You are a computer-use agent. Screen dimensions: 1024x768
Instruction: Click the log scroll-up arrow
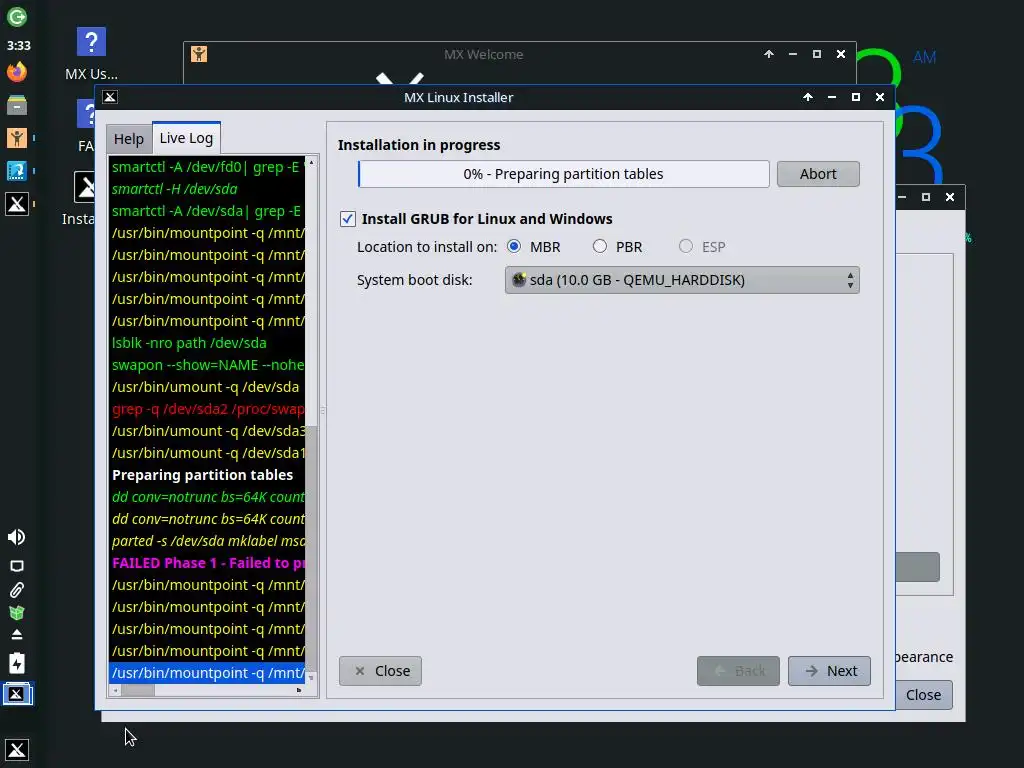pyautogui.click(x=311, y=162)
